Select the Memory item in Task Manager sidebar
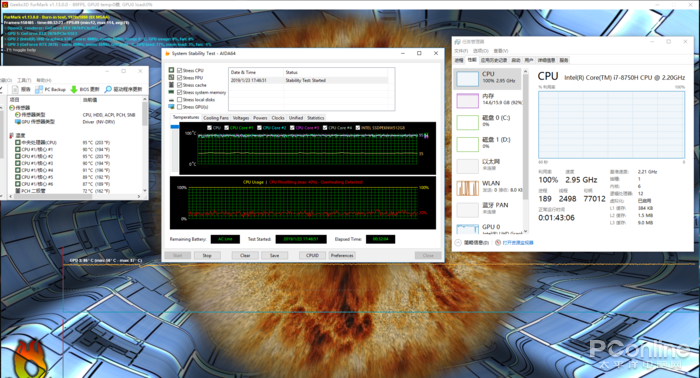The image size is (700, 378). [x=488, y=100]
